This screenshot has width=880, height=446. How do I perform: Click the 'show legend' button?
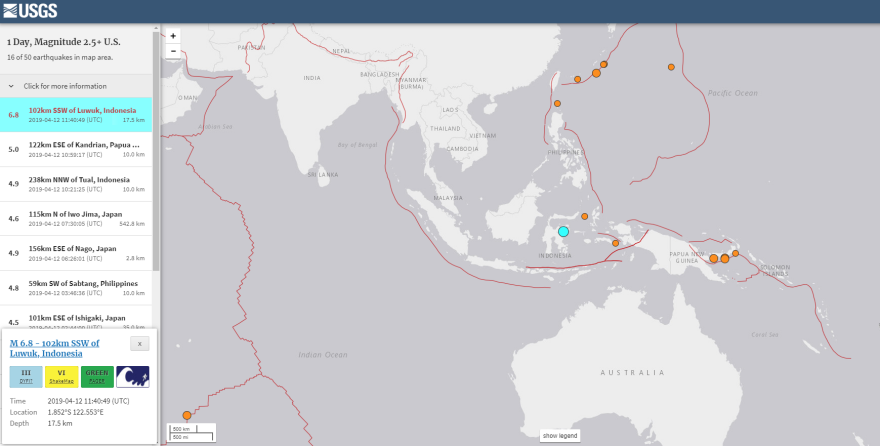click(x=559, y=436)
